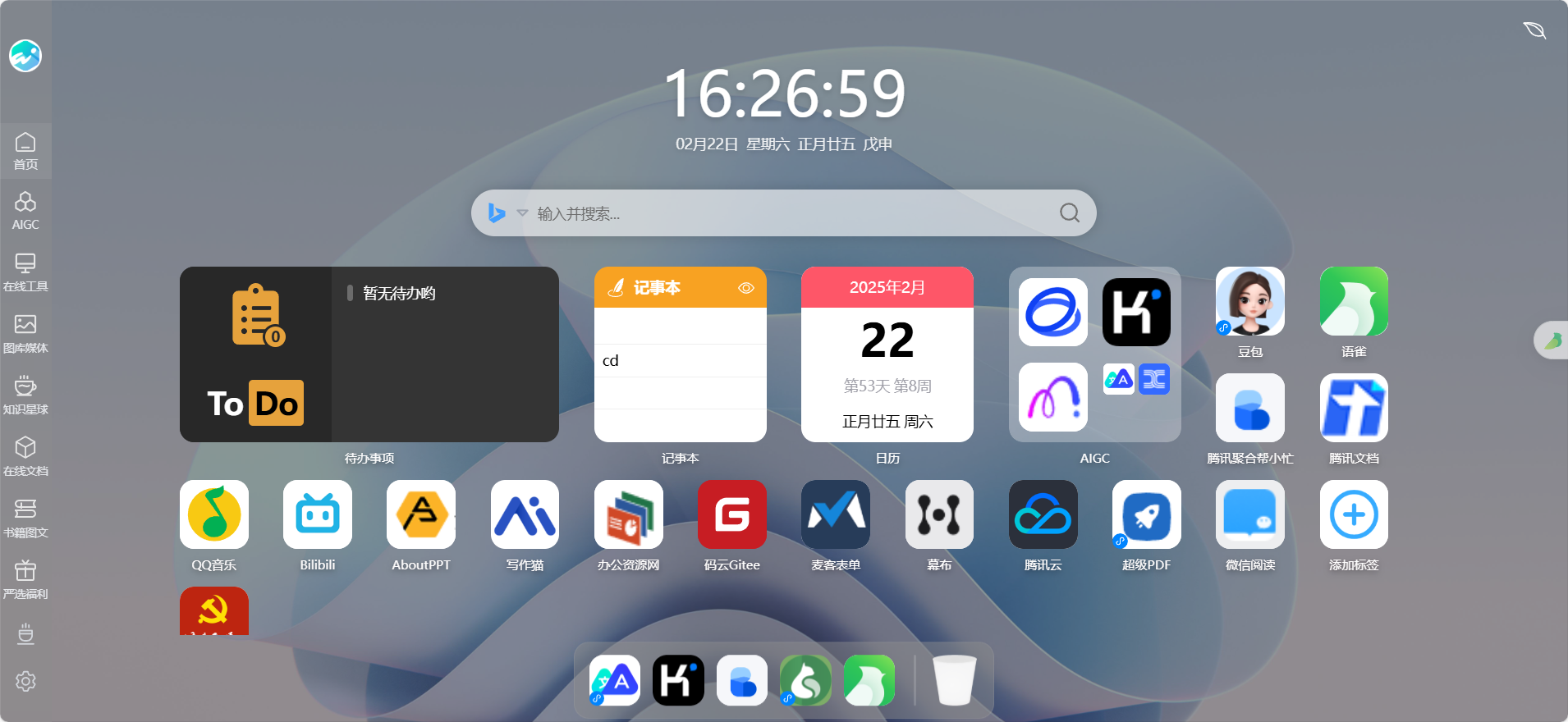
Task: Click the user avatar logo in the sidebar
Action: (x=25, y=56)
